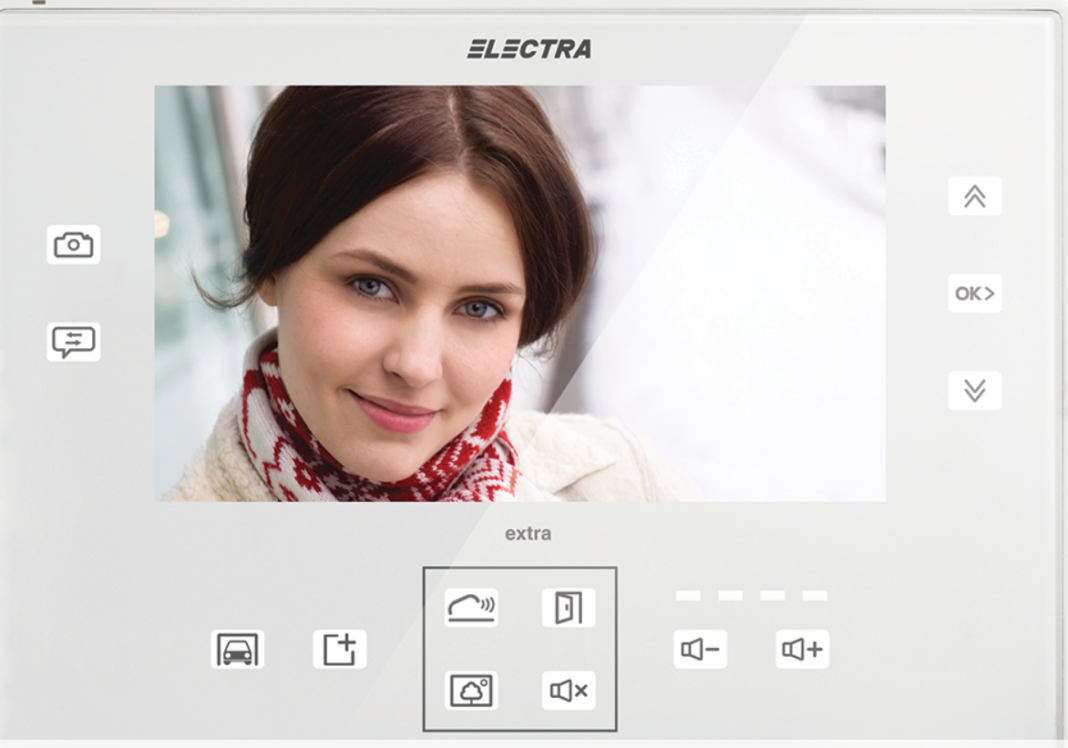
Task: Open the messages icon with arrows
Action: pyautogui.click(x=73, y=342)
